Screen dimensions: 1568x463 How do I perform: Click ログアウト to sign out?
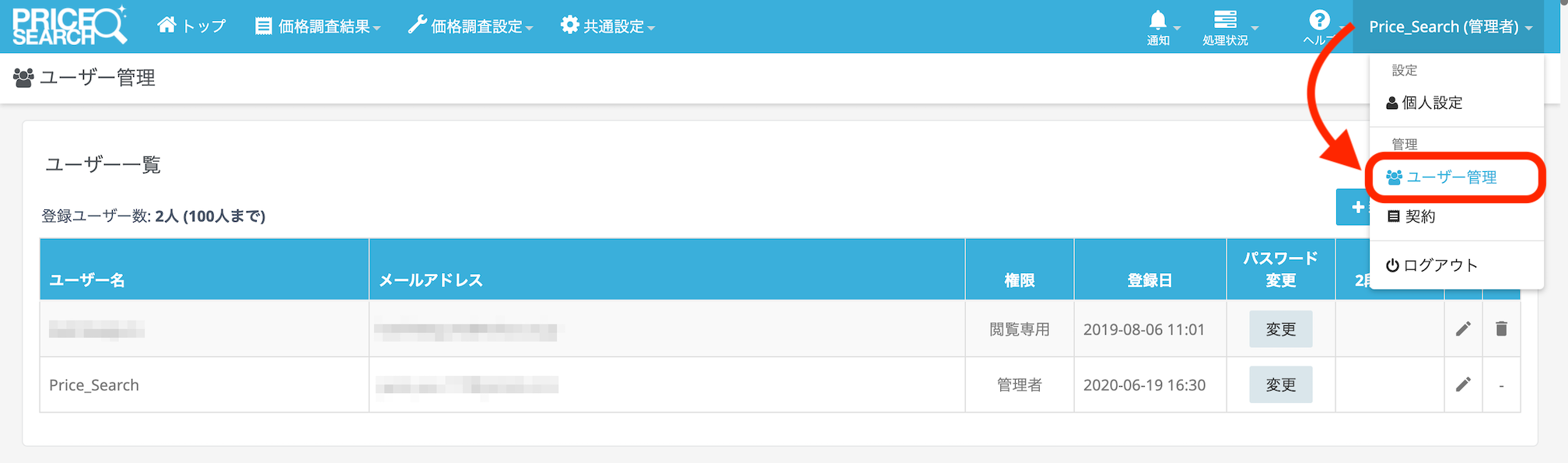pos(1439,265)
